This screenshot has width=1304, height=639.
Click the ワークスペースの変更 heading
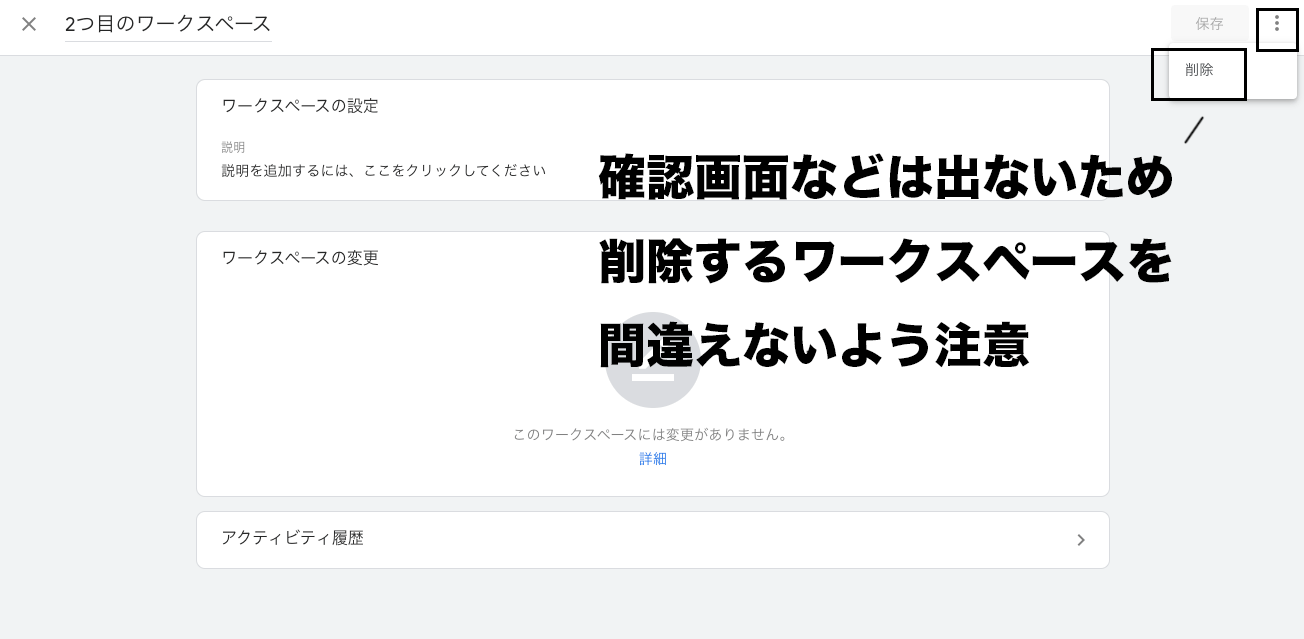(300, 258)
